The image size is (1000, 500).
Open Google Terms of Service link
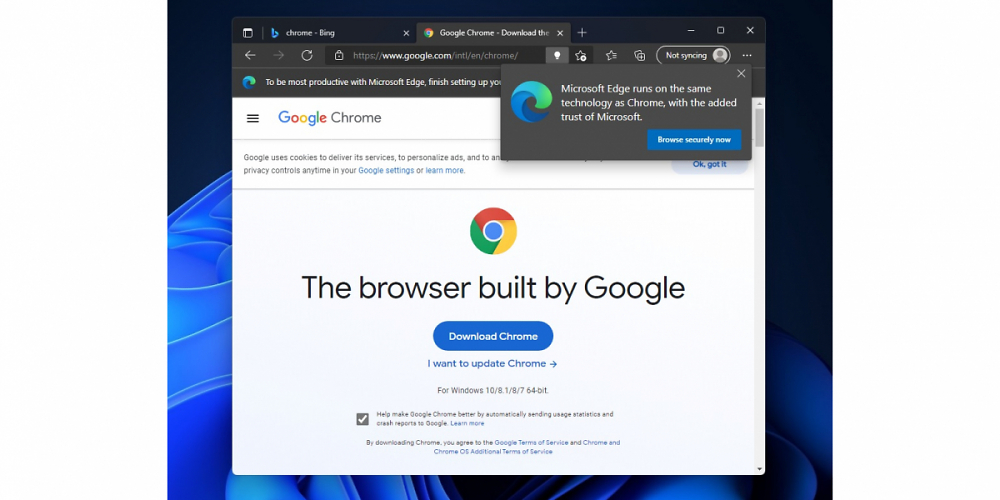(x=531, y=442)
